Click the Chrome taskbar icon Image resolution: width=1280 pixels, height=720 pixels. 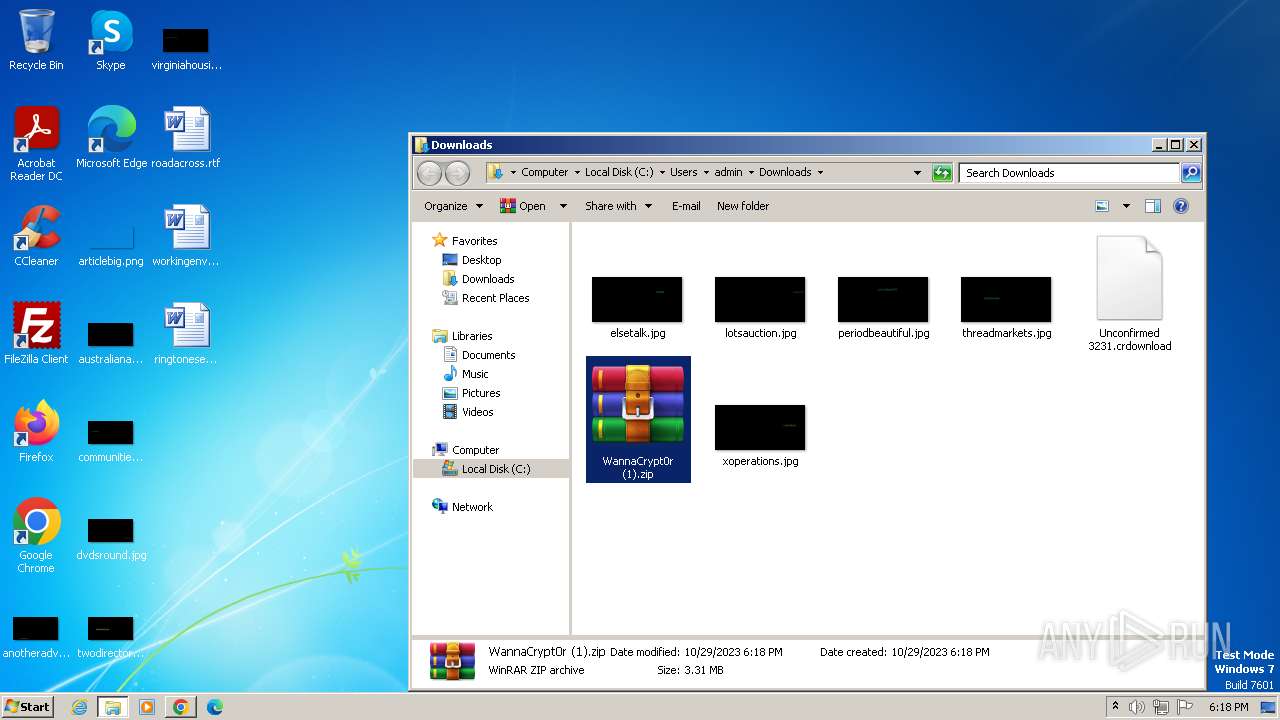tap(181, 707)
